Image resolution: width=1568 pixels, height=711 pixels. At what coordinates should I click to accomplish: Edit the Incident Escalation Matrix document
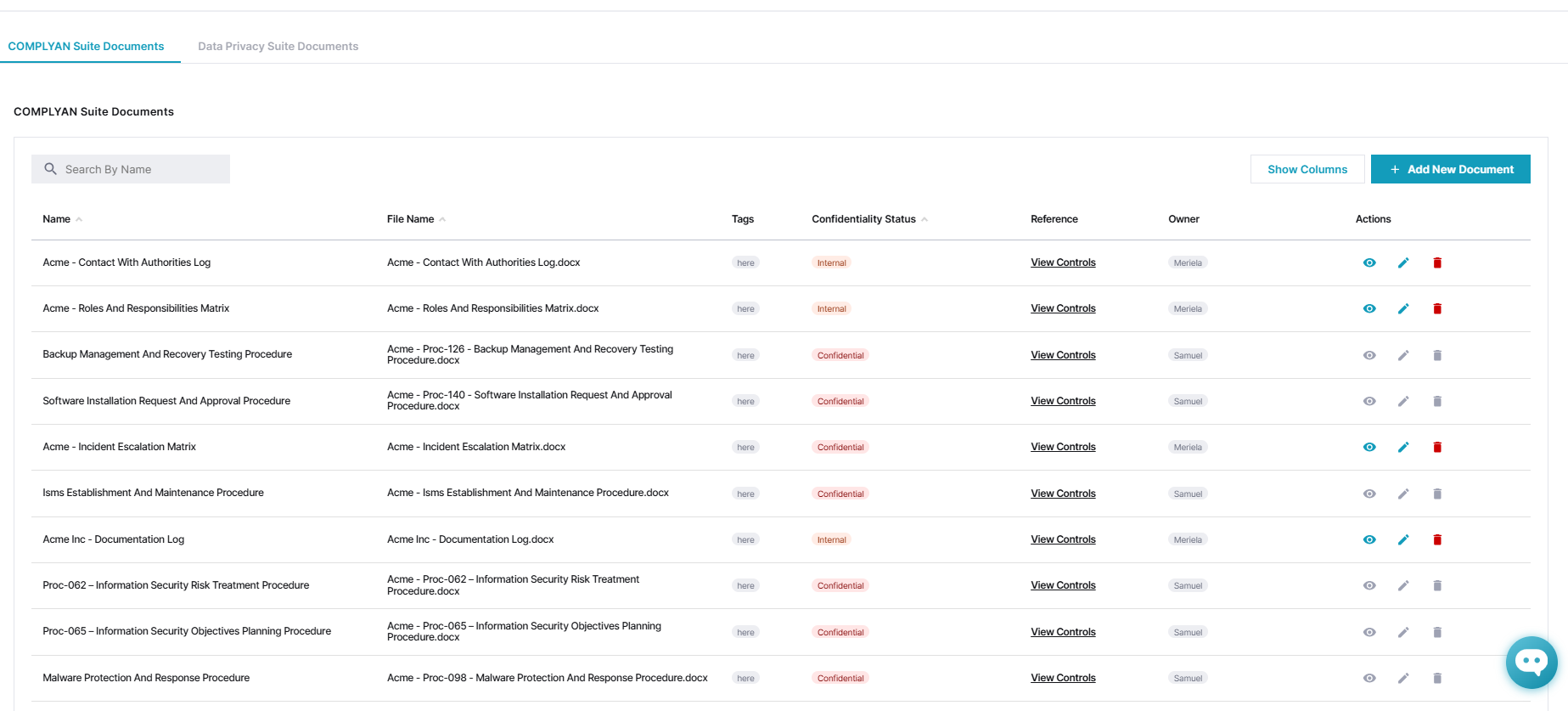point(1403,447)
